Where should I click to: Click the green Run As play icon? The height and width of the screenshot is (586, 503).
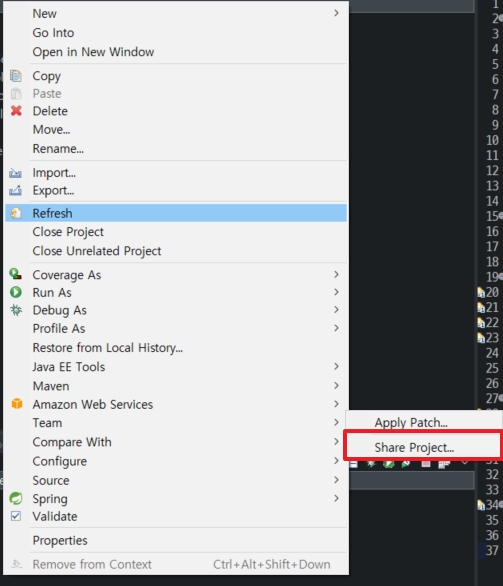[x=16, y=292]
